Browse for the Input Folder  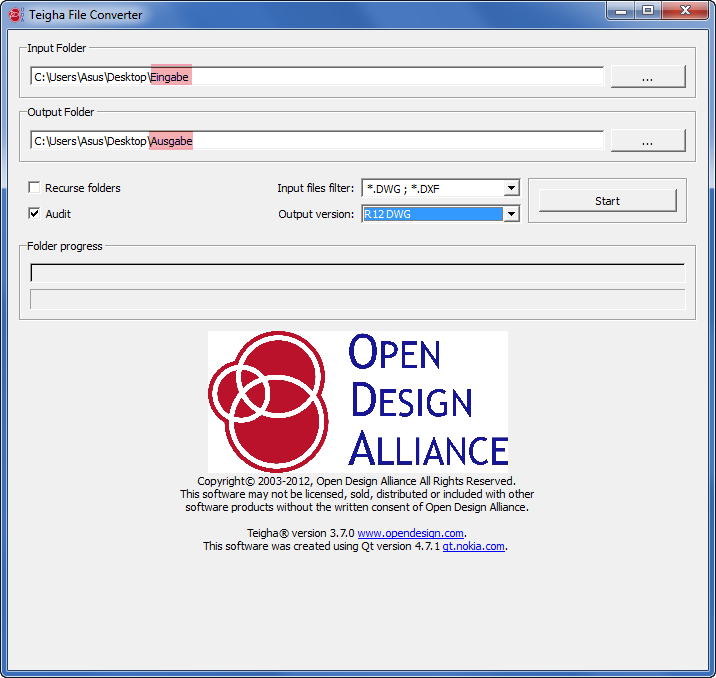[648, 76]
